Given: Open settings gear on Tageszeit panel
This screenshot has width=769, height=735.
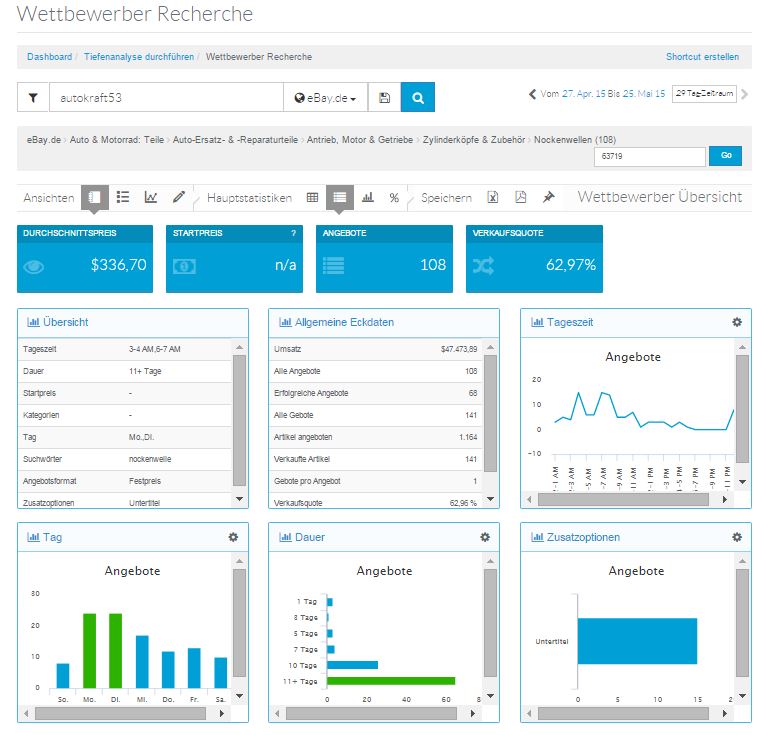Looking at the screenshot, I should coord(737,322).
